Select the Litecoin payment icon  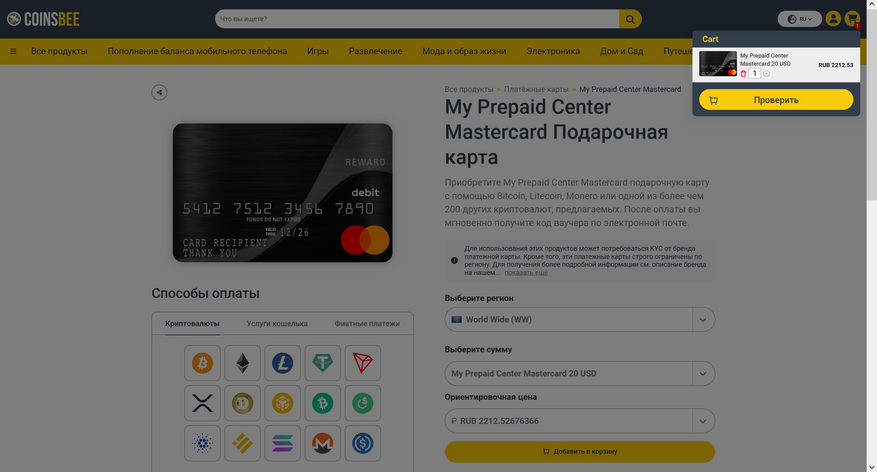[282, 363]
